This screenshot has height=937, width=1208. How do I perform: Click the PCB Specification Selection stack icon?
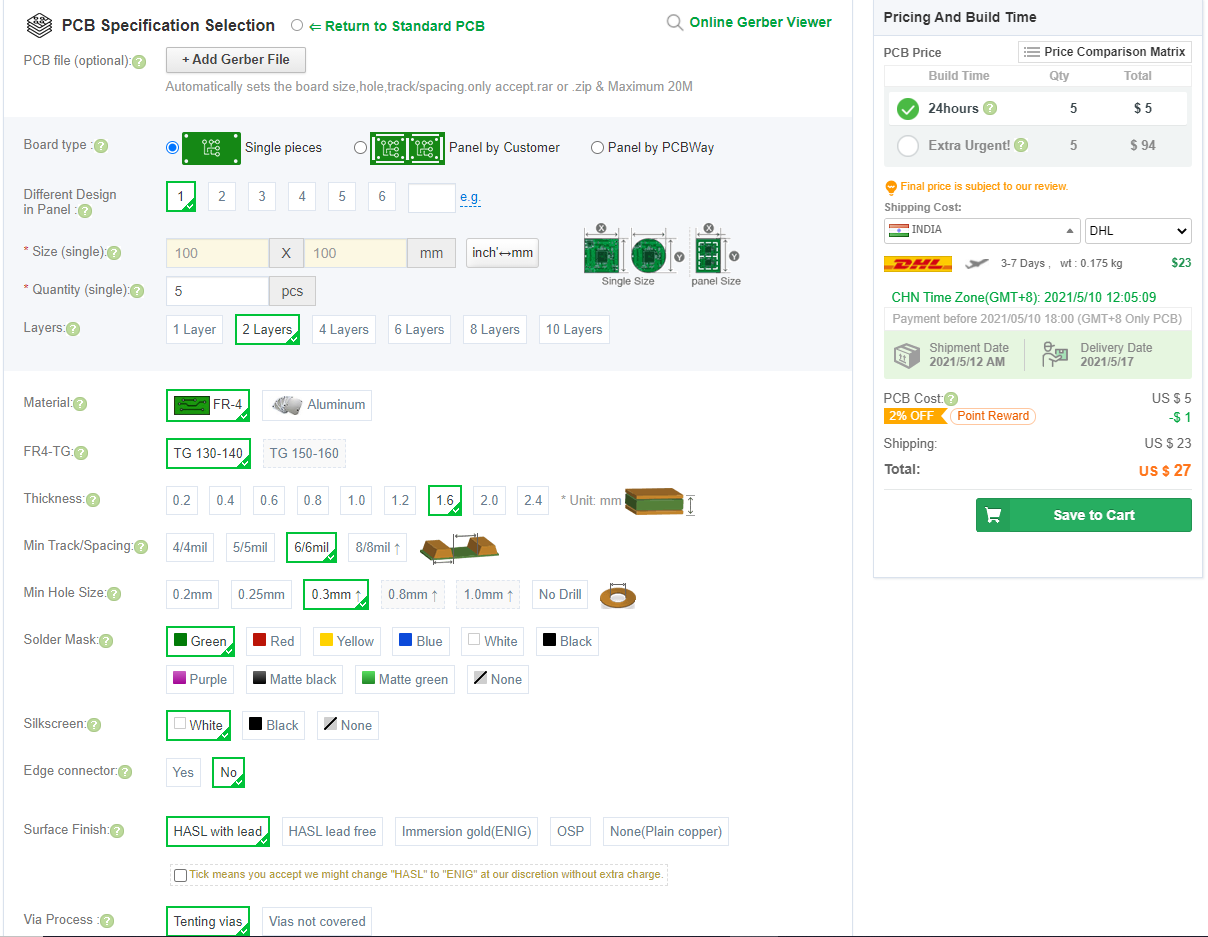[x=39, y=25]
